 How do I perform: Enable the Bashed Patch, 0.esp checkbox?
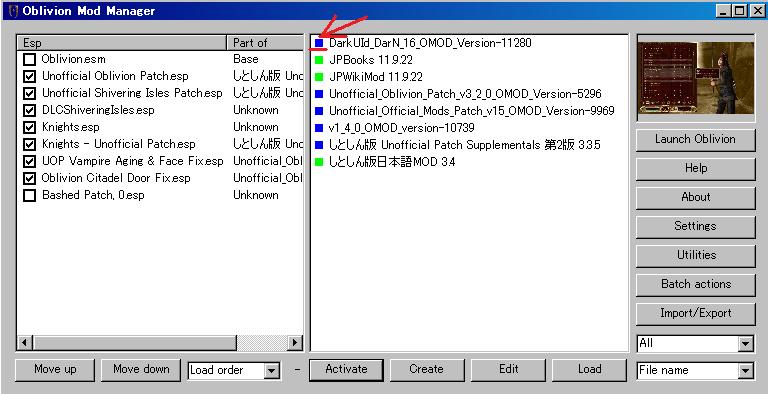29,196
